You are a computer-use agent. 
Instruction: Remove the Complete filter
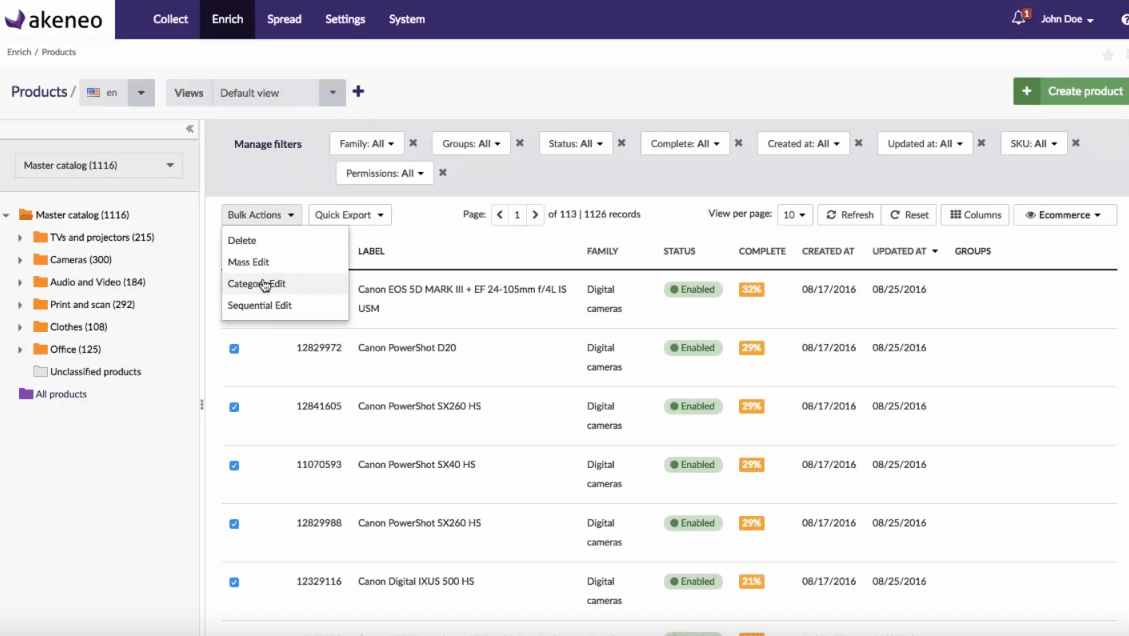(739, 143)
